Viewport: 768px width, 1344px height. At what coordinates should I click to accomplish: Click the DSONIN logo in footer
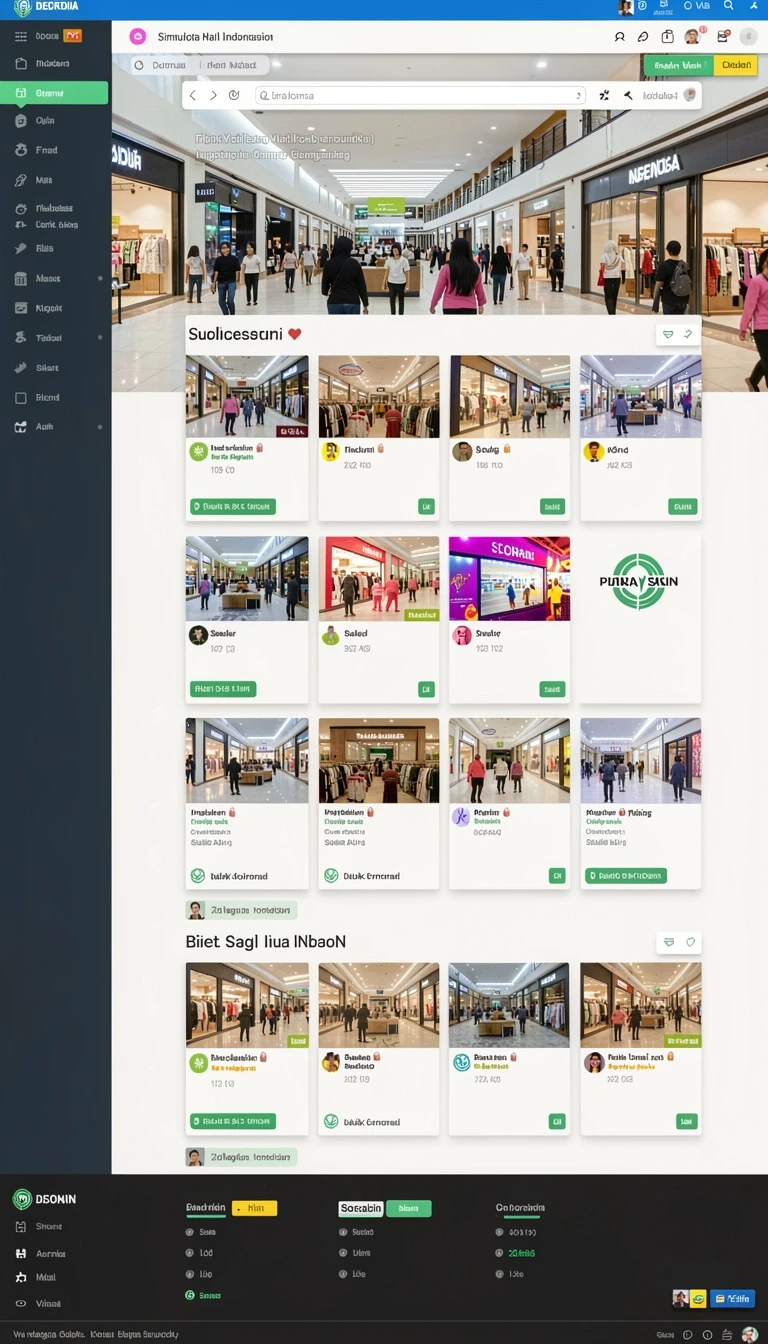[x=44, y=1199]
